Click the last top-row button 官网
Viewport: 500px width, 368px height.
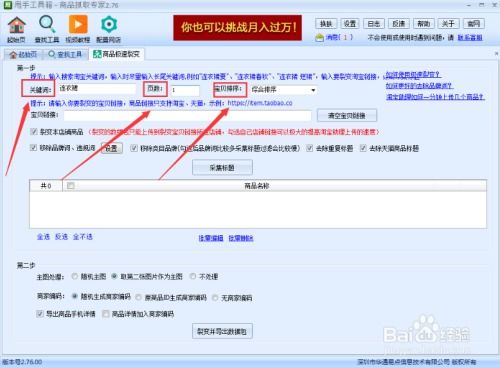point(473,24)
